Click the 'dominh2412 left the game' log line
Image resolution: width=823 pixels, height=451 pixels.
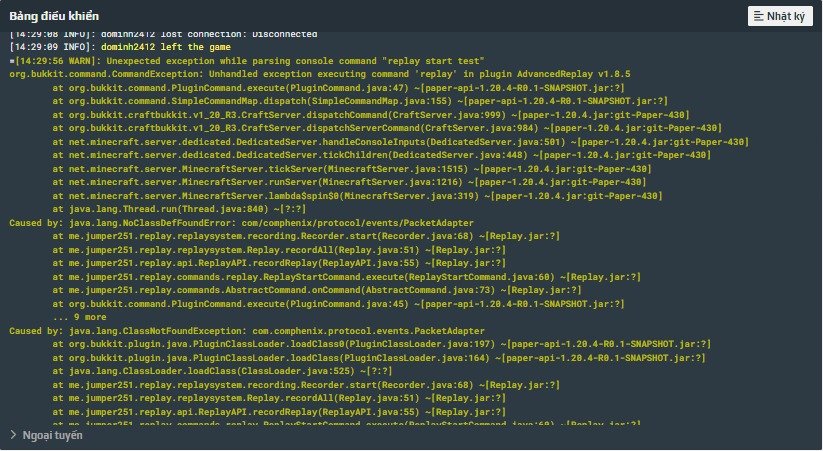pos(120,47)
